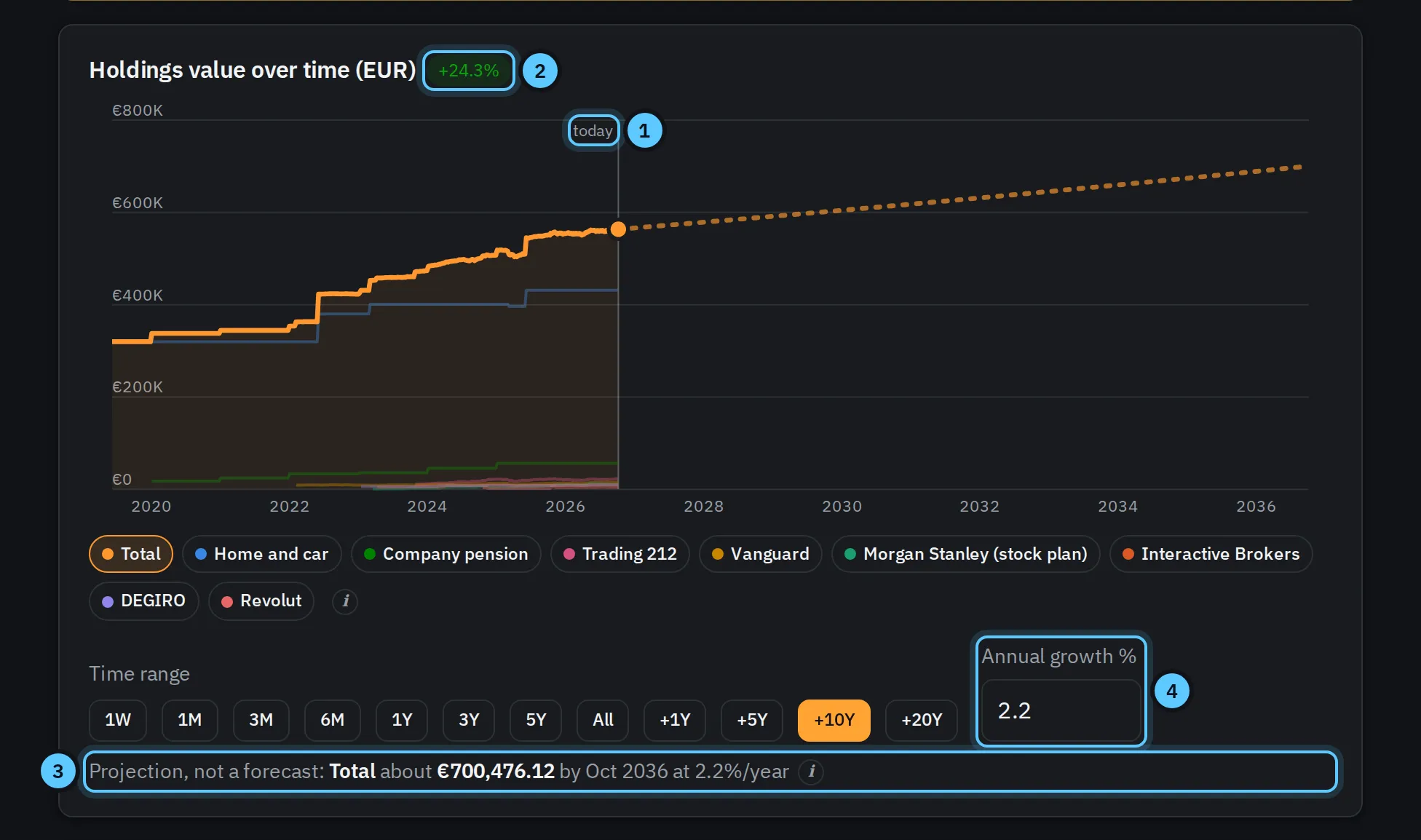This screenshot has height=840, width=1421.
Task: Choose the +10Y projection range
Action: point(834,721)
